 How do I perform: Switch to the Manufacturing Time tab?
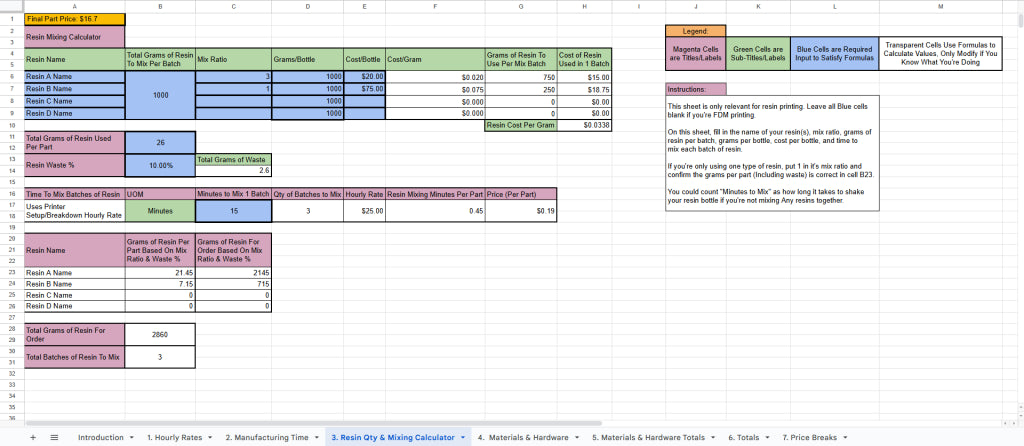point(267,437)
